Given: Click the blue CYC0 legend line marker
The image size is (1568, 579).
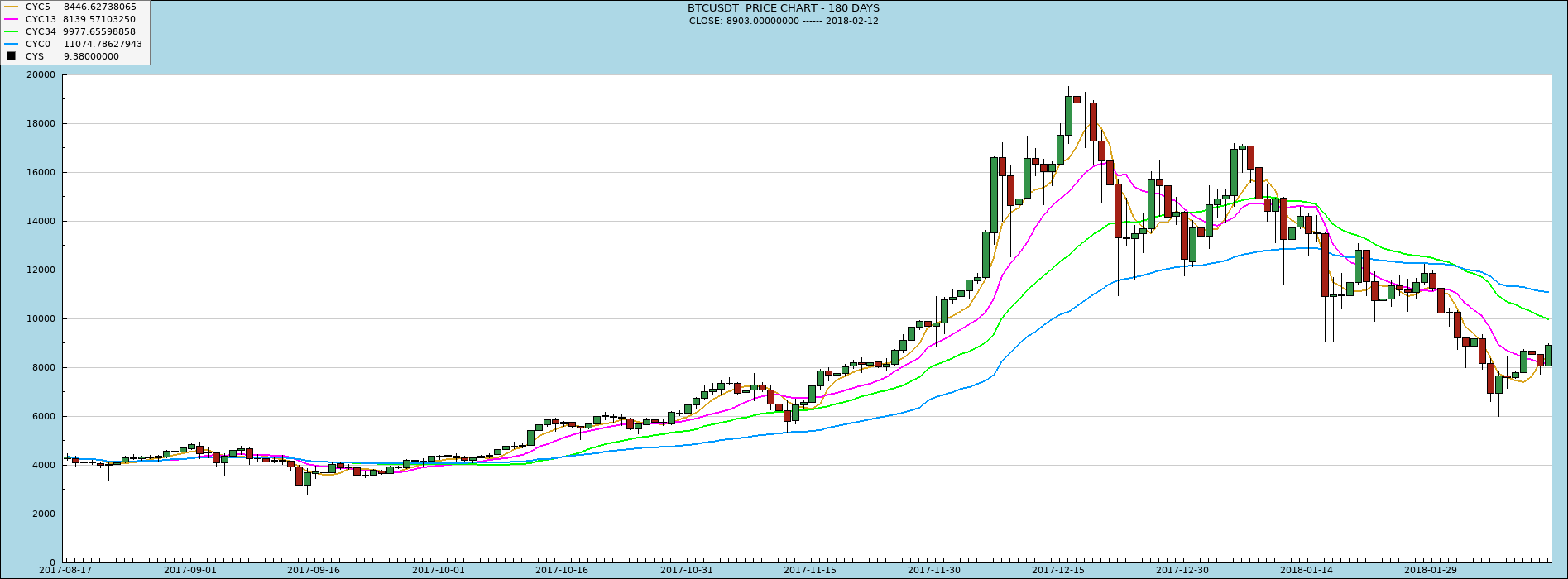Looking at the screenshot, I should [x=11, y=44].
